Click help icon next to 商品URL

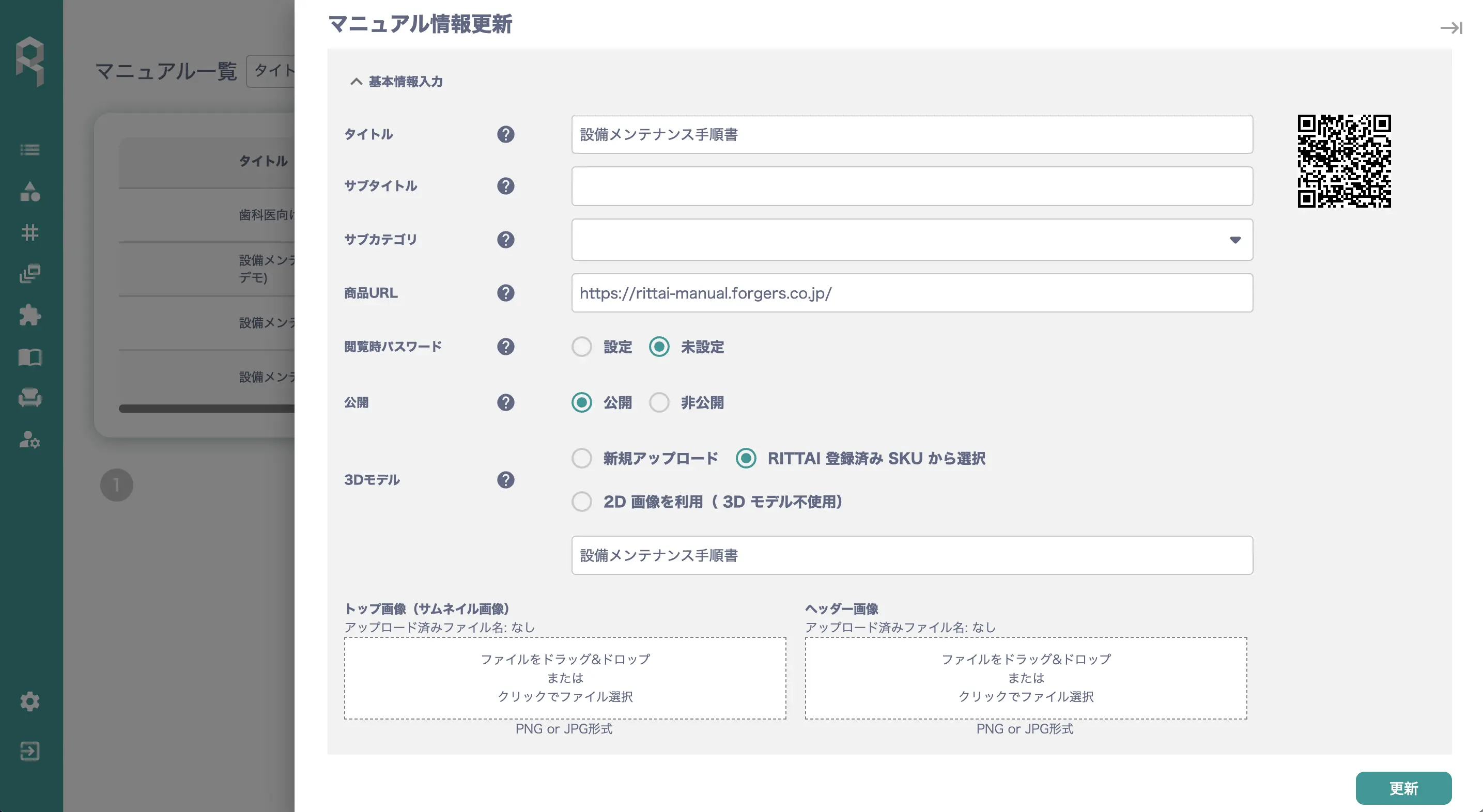pos(505,293)
